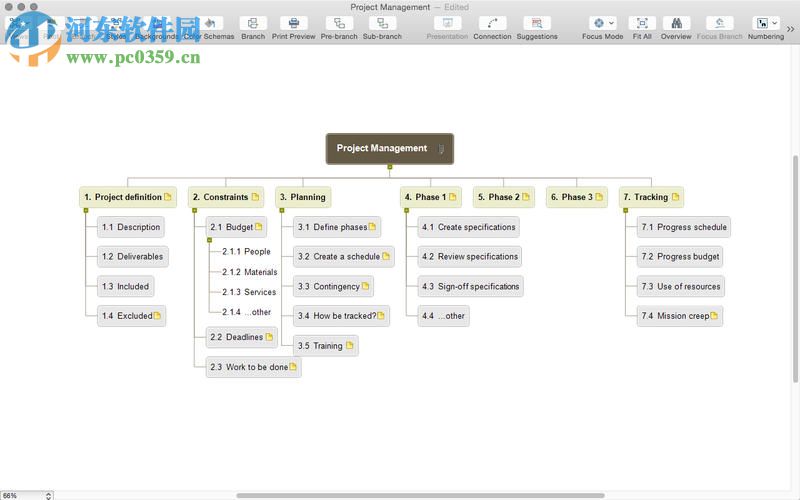Image resolution: width=800 pixels, height=500 pixels.
Task: Open the Focus Mode dropdown arrow
Action: tap(611, 23)
